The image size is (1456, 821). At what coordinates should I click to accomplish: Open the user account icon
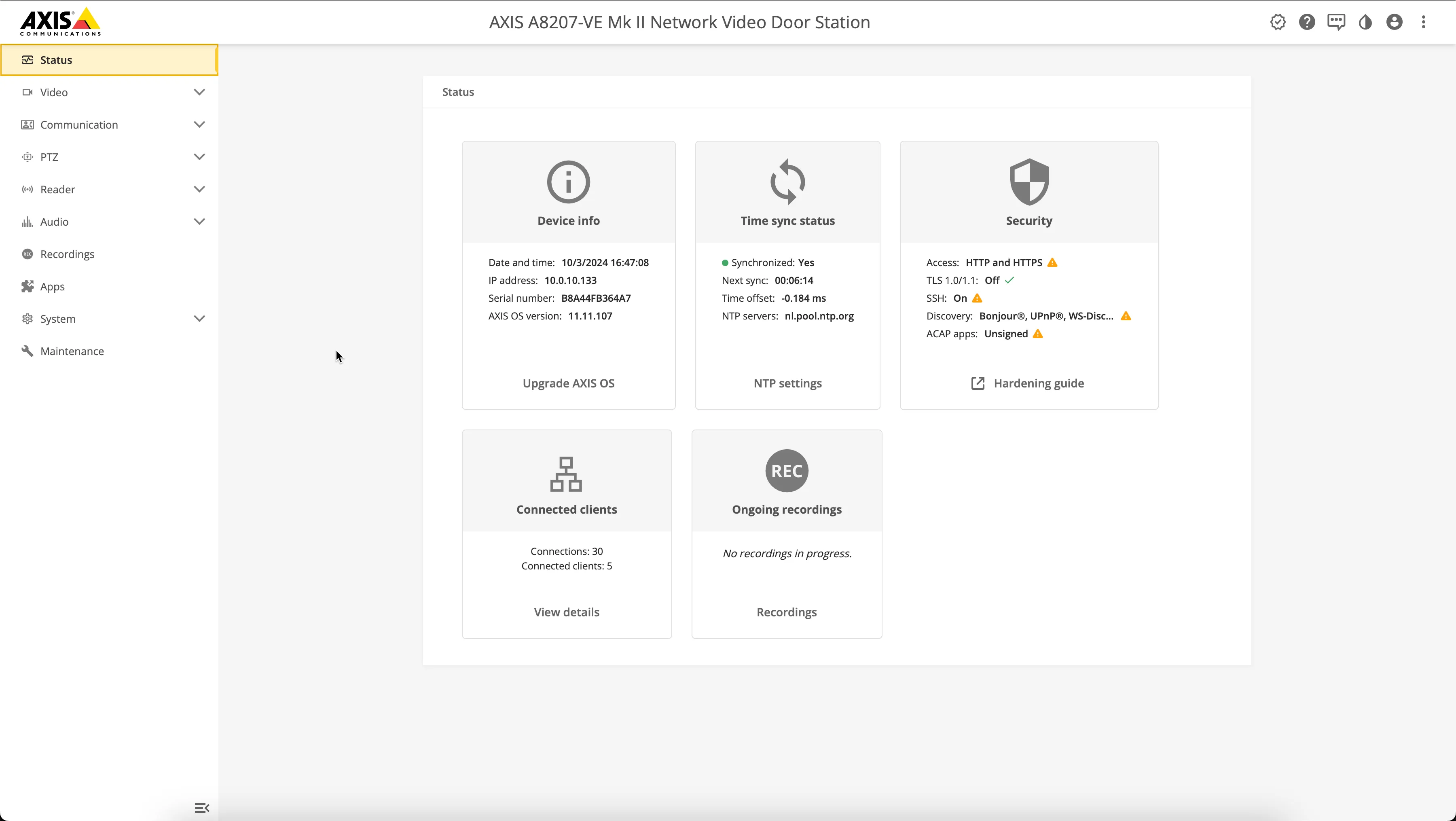1395,22
